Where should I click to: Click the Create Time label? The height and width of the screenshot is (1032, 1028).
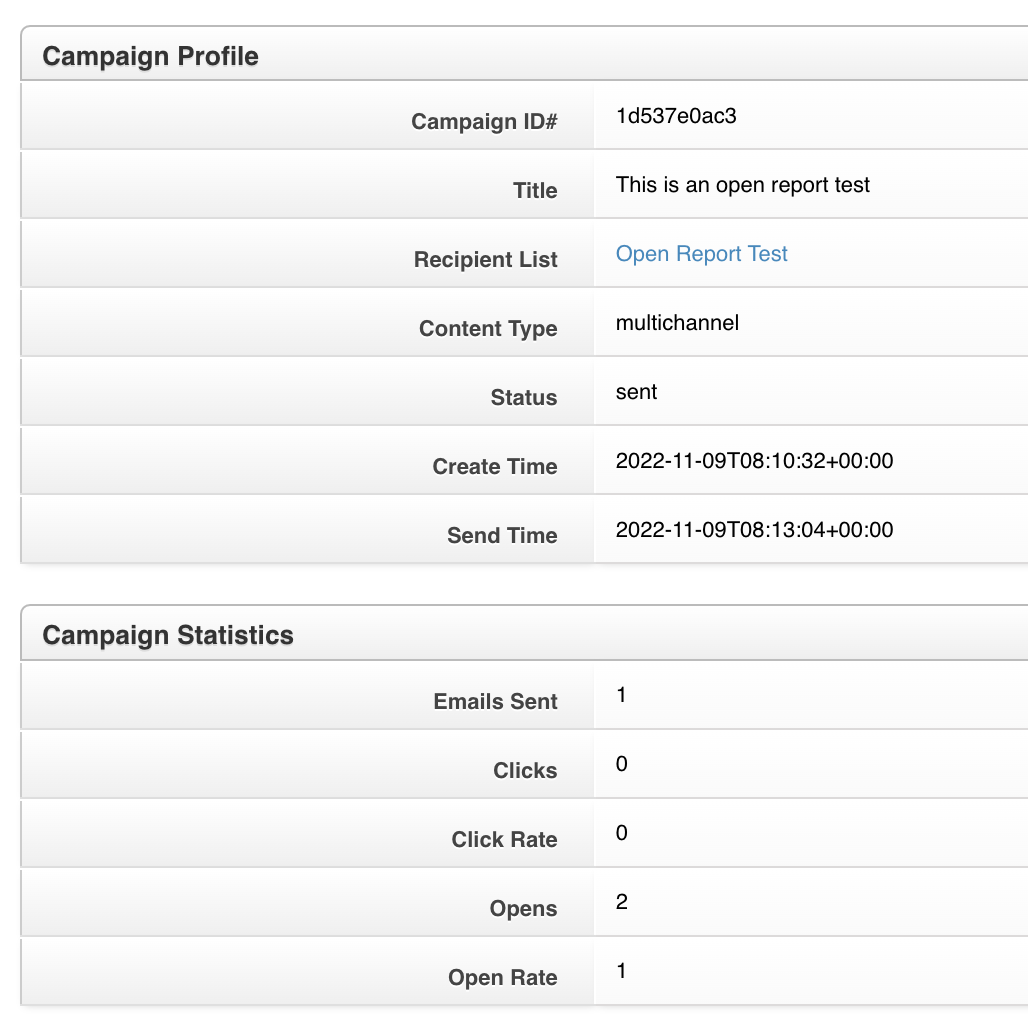coord(495,466)
